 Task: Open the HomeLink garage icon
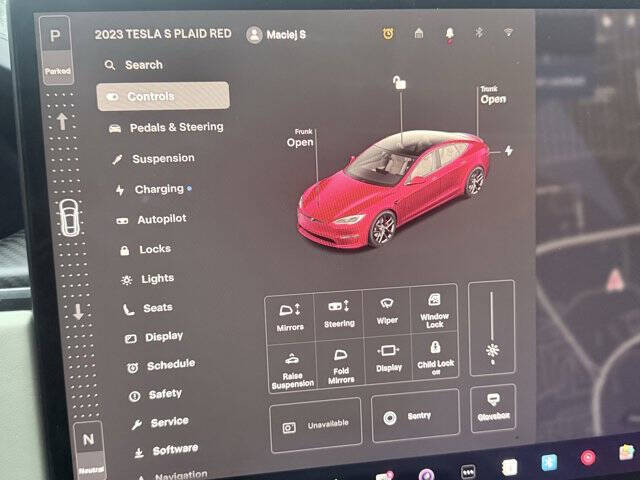419,33
